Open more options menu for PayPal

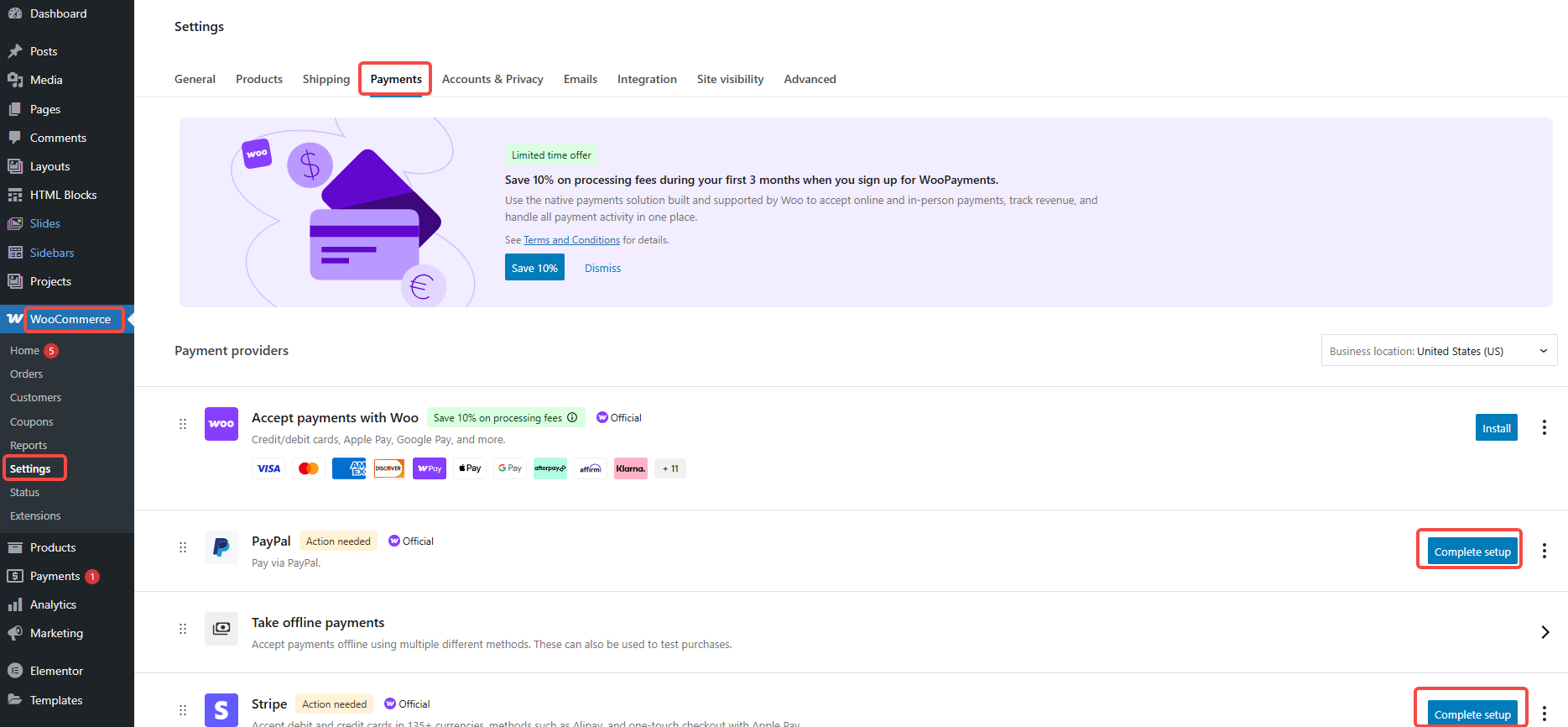(x=1544, y=551)
